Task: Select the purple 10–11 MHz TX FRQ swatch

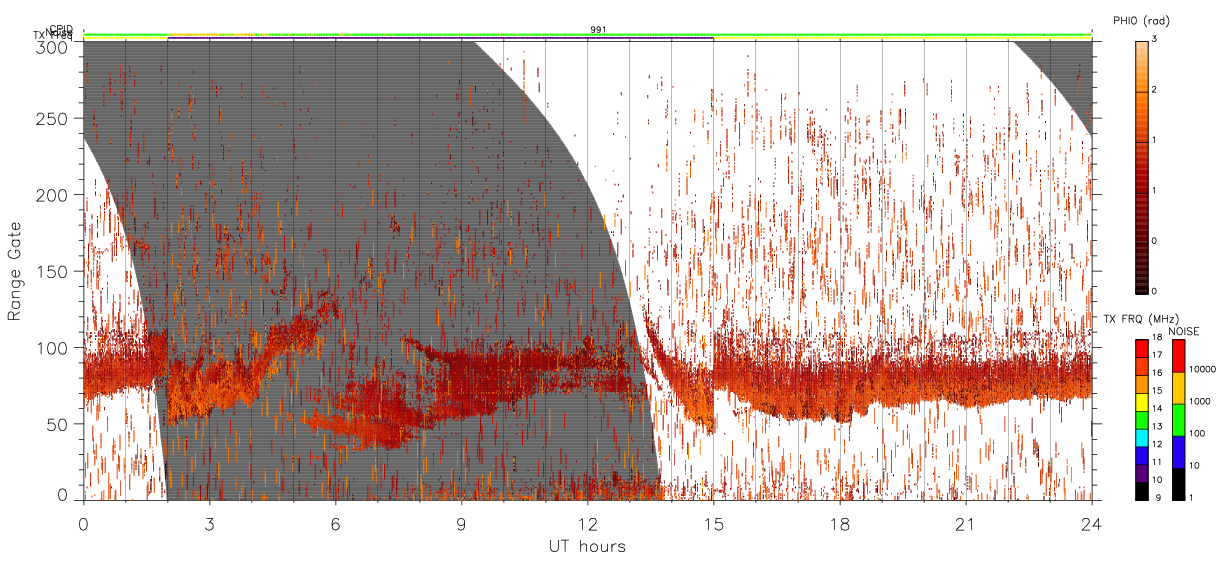Action: tap(1142, 474)
